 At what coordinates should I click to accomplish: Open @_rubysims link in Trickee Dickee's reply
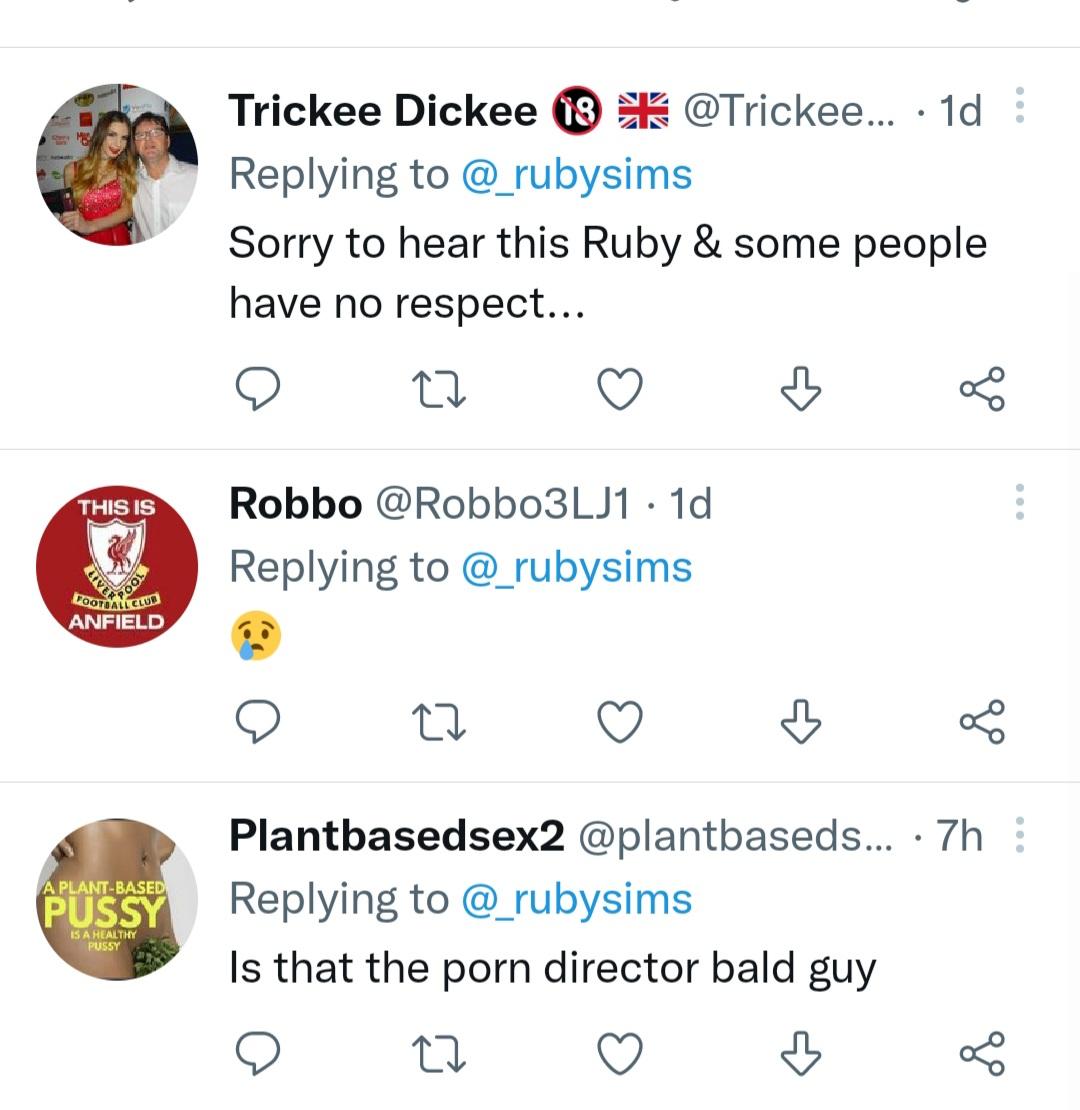point(576,174)
